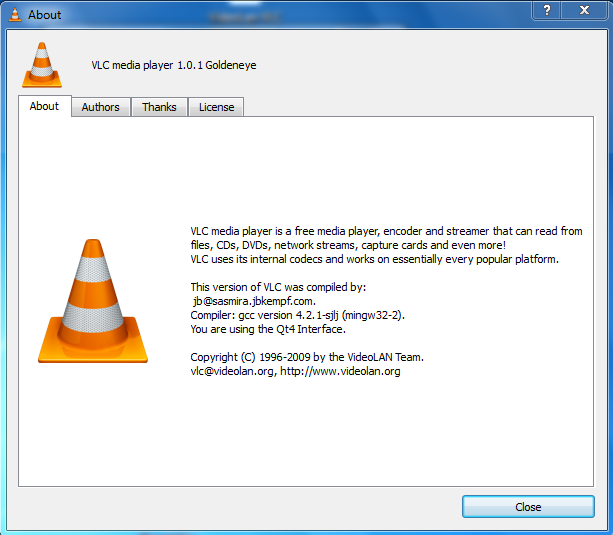Click the 'VLC uses its internal codecs' sentence
The width and height of the screenshot is (613, 535).
tap(375, 259)
